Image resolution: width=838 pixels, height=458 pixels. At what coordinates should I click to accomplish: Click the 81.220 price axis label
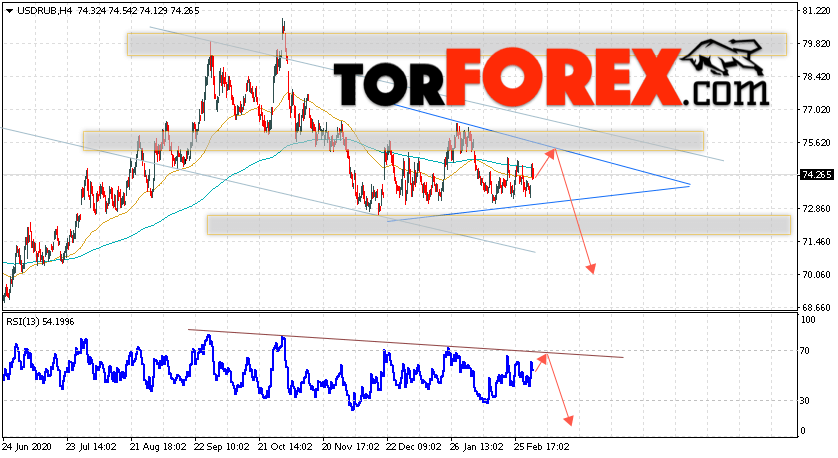pos(817,11)
